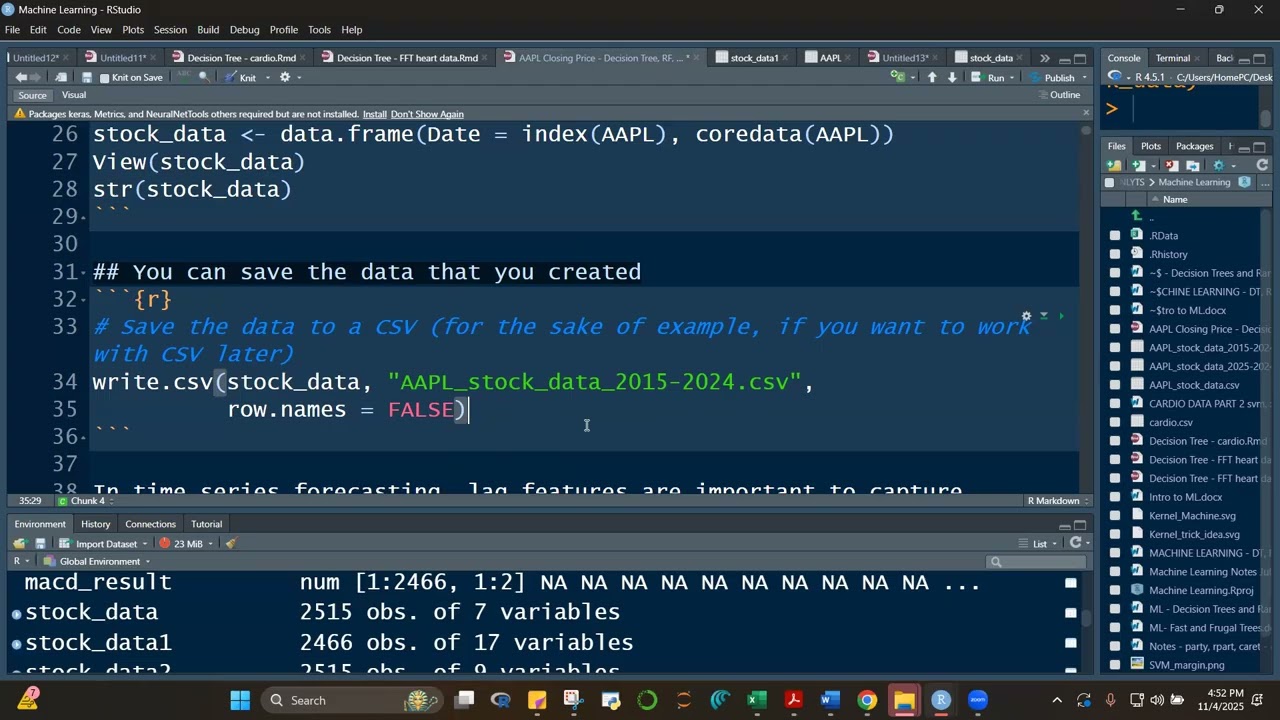Image resolution: width=1280 pixels, height=720 pixels.
Task: Dismiss the package warning bar with X
Action: pyautogui.click(x=1086, y=113)
